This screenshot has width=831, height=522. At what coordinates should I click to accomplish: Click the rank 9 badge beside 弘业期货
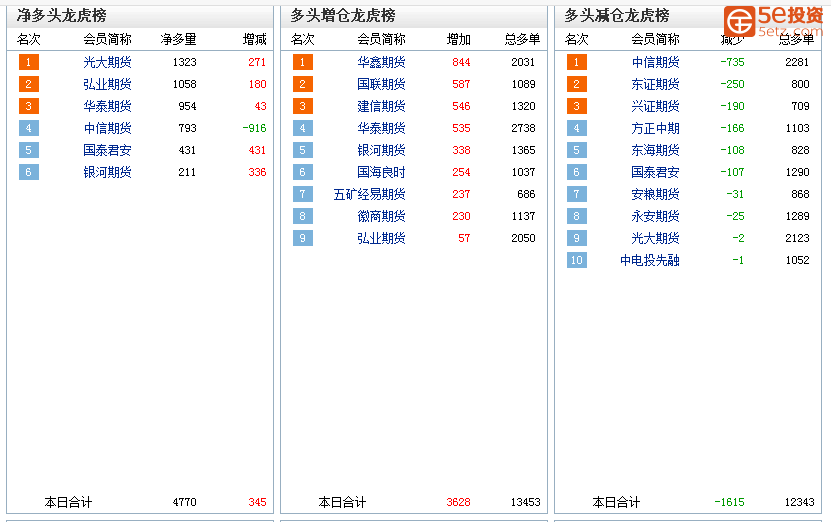click(x=303, y=238)
